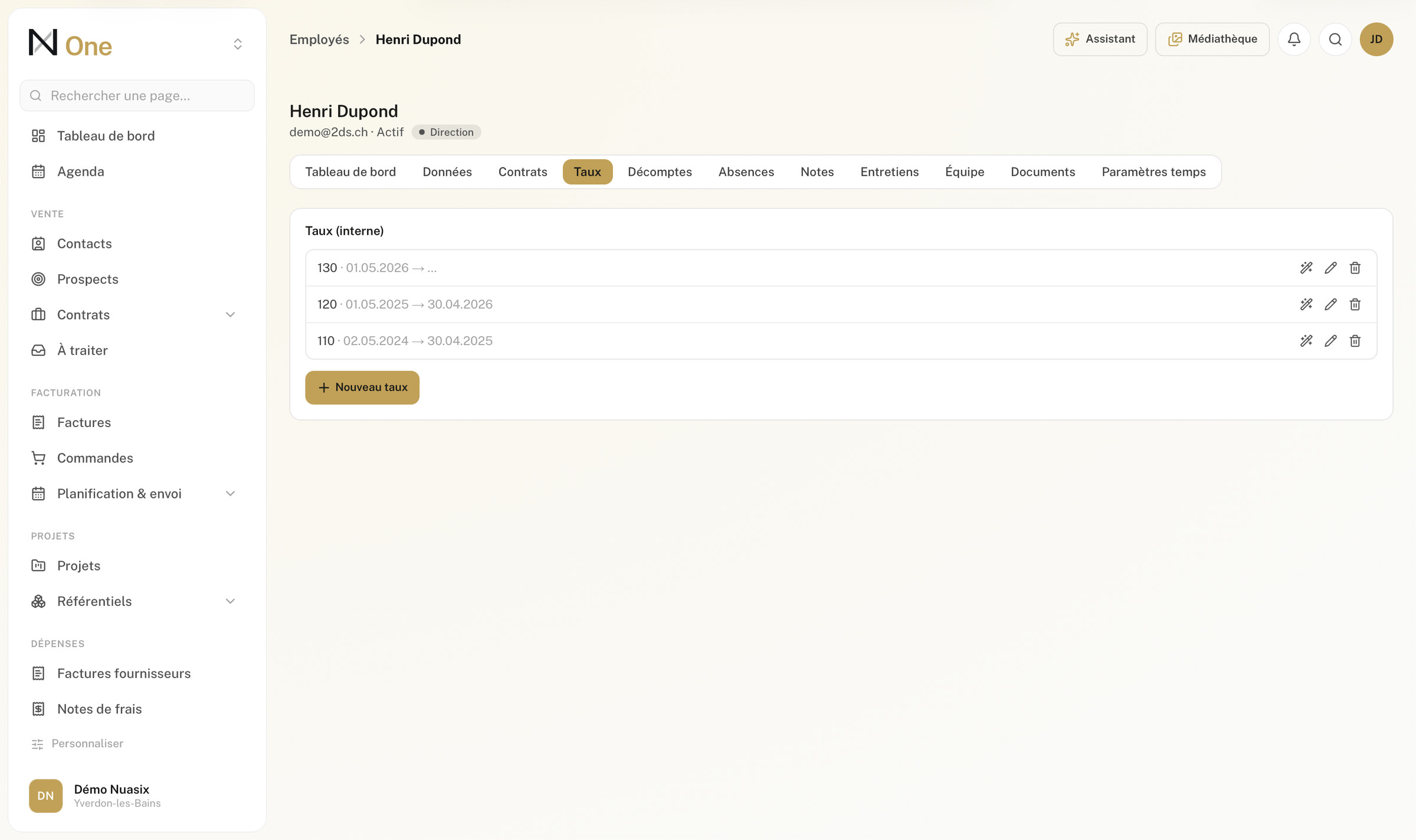This screenshot has height=840, width=1416.
Task: Open the Documents tab
Action: pos(1043,172)
